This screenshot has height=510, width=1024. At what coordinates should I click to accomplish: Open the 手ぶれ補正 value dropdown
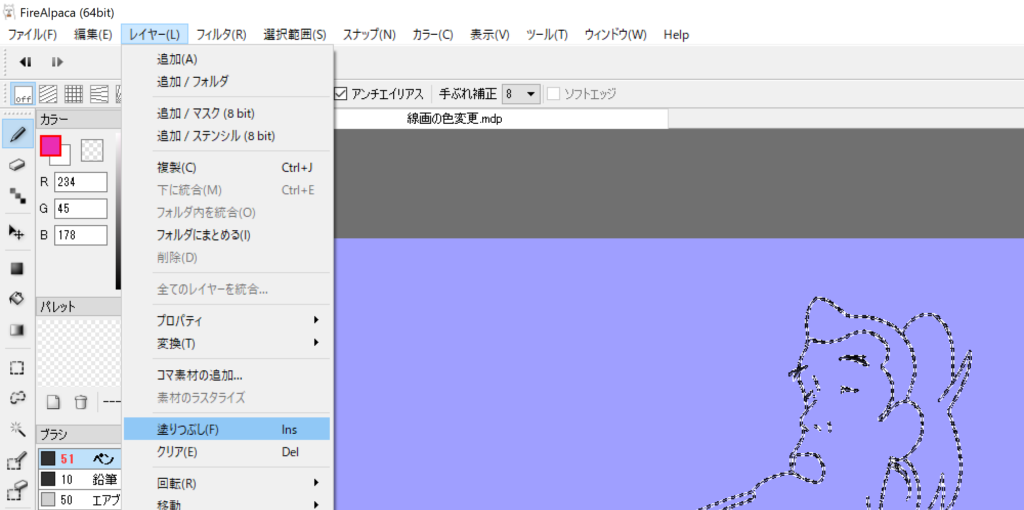(520, 94)
